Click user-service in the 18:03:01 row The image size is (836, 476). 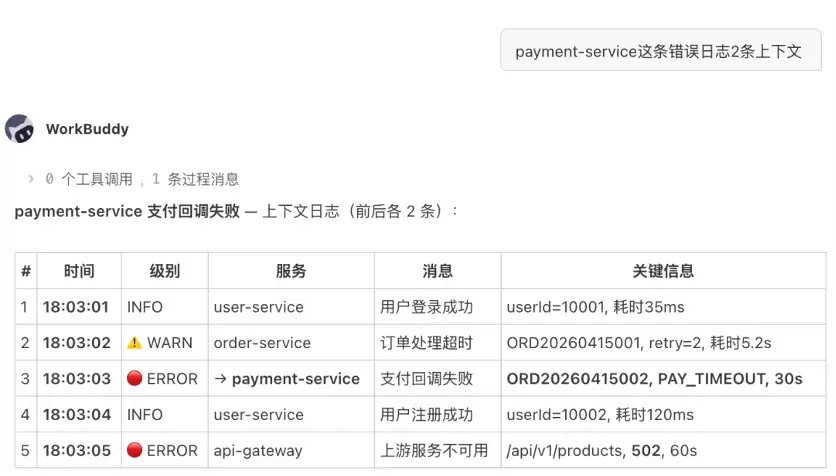(259, 307)
